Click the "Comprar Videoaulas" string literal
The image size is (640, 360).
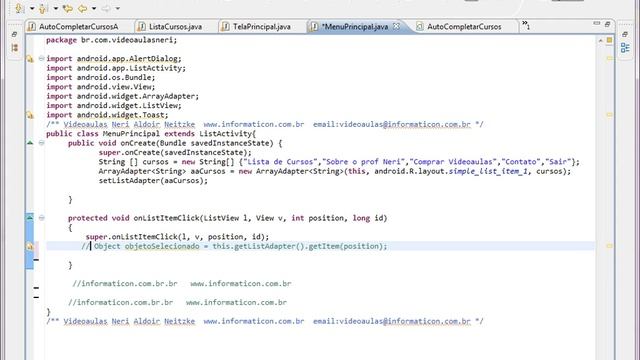tap(453, 162)
